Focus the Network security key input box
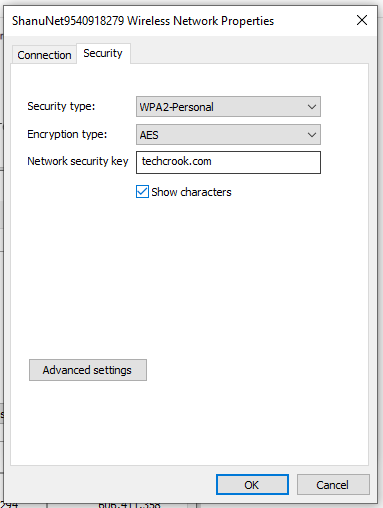 [228, 162]
